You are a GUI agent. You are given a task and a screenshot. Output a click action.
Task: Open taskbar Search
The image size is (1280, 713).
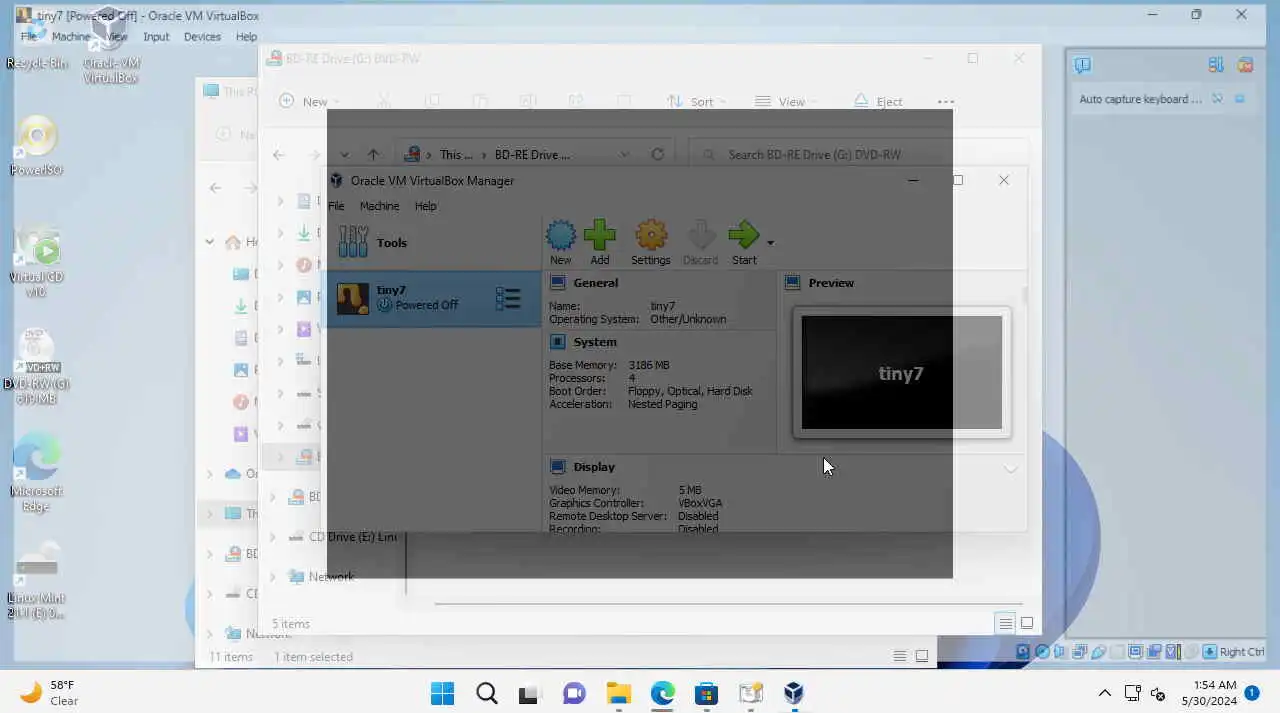coord(487,693)
